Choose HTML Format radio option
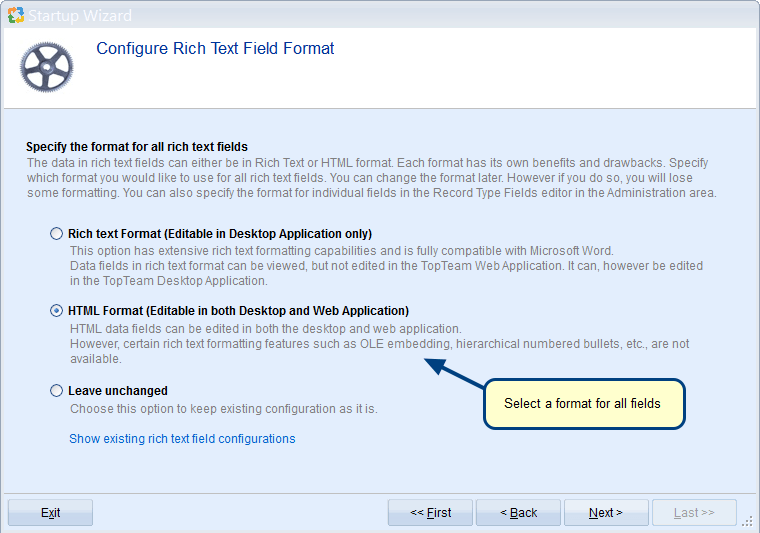Image resolution: width=760 pixels, height=533 pixels. (56, 311)
